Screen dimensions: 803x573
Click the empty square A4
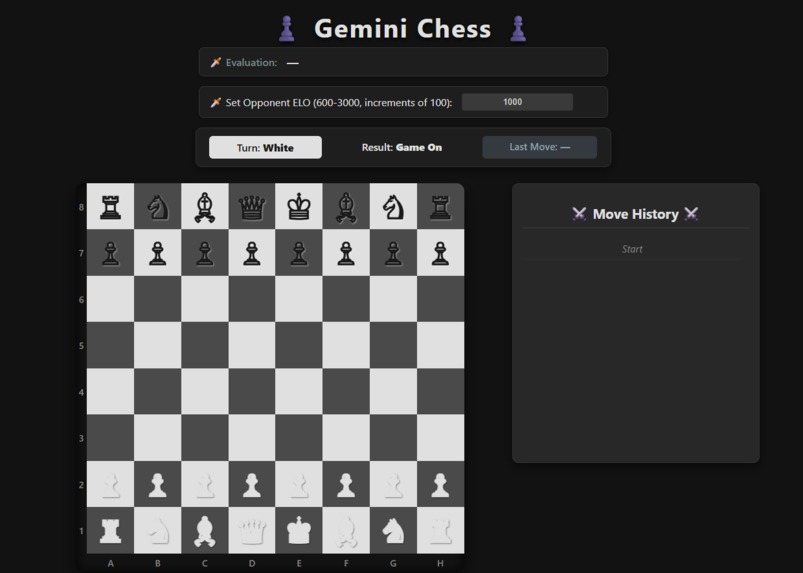pos(111,391)
